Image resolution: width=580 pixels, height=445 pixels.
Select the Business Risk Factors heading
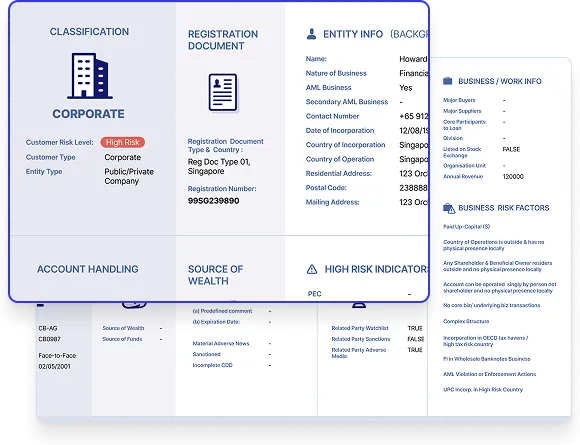click(503, 208)
